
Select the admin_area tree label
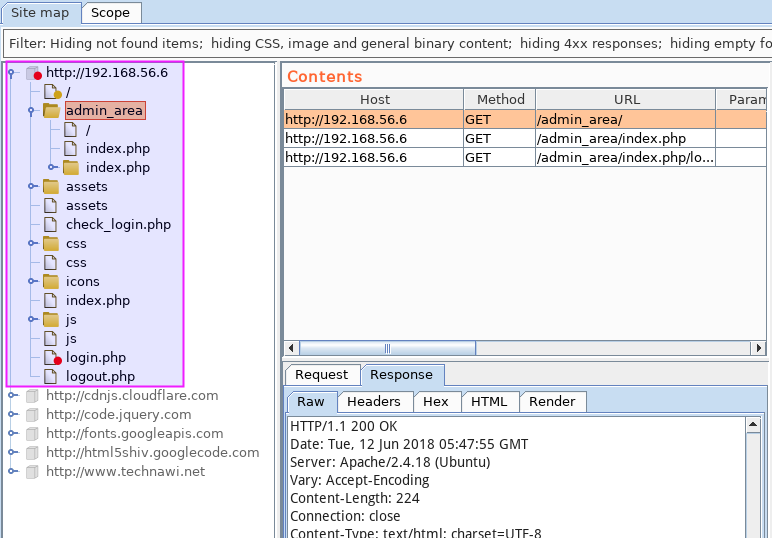pyautogui.click(x=105, y=110)
